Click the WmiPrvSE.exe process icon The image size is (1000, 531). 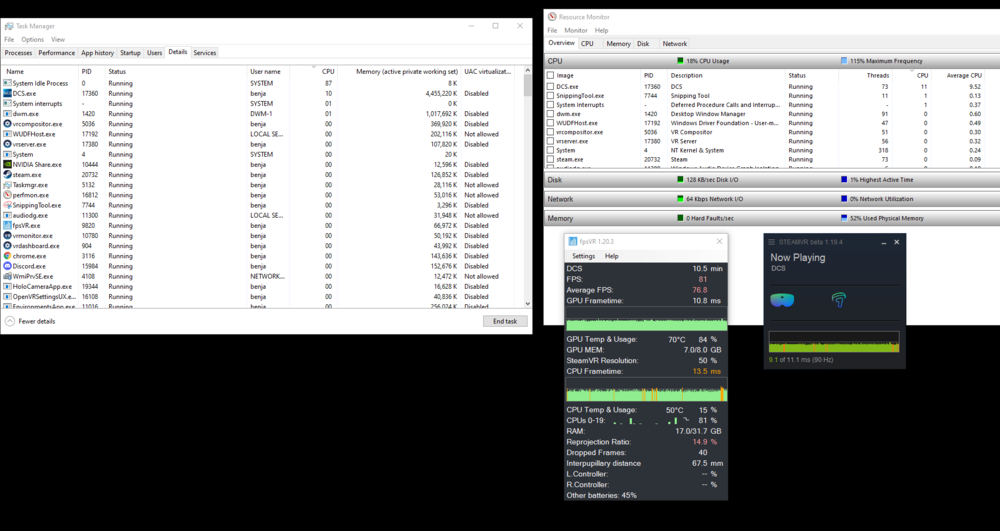click(x=8, y=276)
